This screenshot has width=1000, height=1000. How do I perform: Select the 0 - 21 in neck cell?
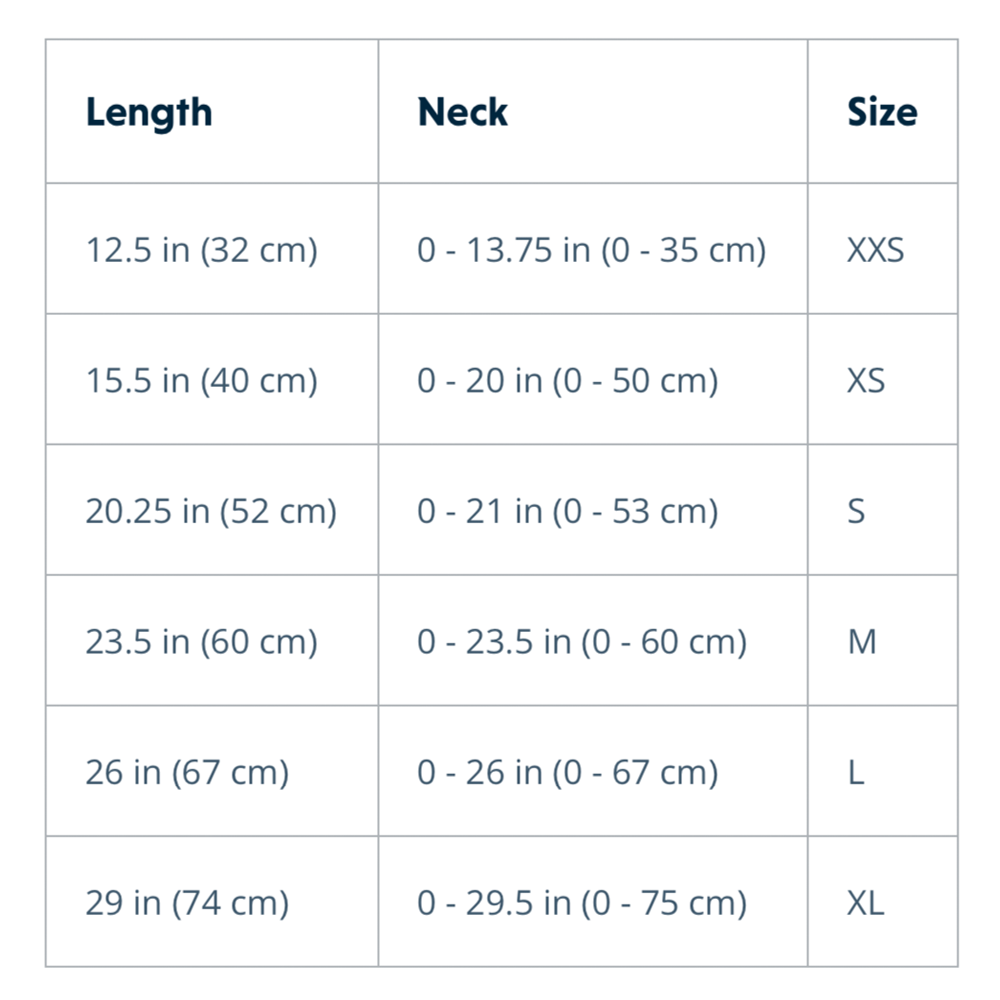[x=567, y=511]
